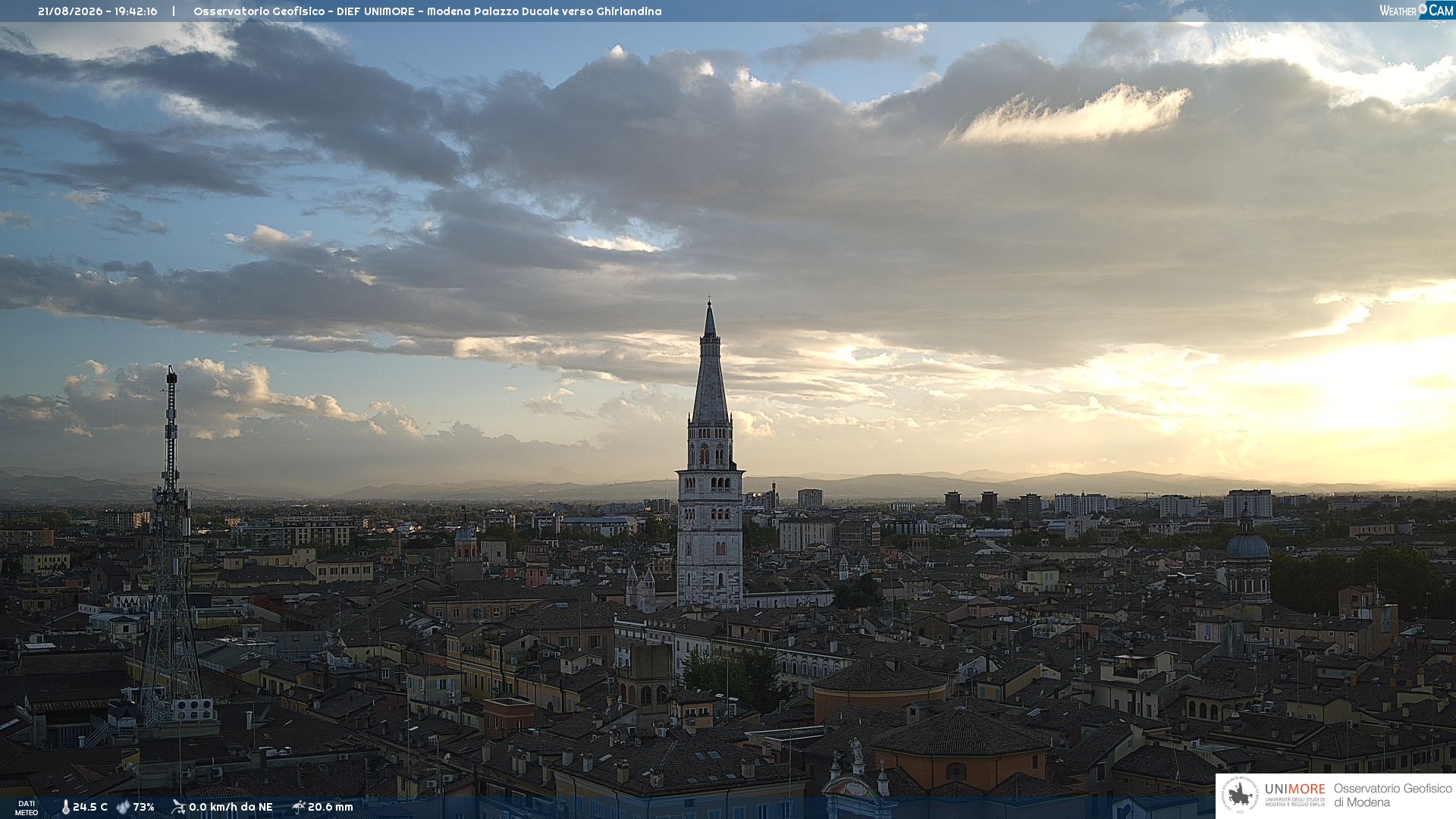Click the umbrella rainfall icon
The width and height of the screenshot is (1456, 819).
298,807
